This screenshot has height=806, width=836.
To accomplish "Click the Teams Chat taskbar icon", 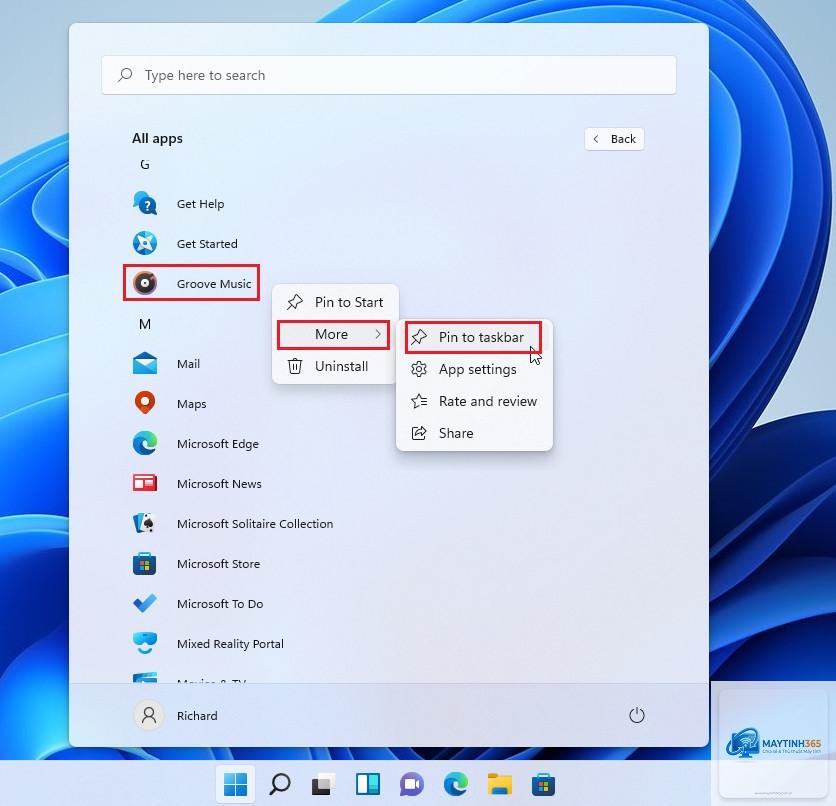I will pos(412,784).
